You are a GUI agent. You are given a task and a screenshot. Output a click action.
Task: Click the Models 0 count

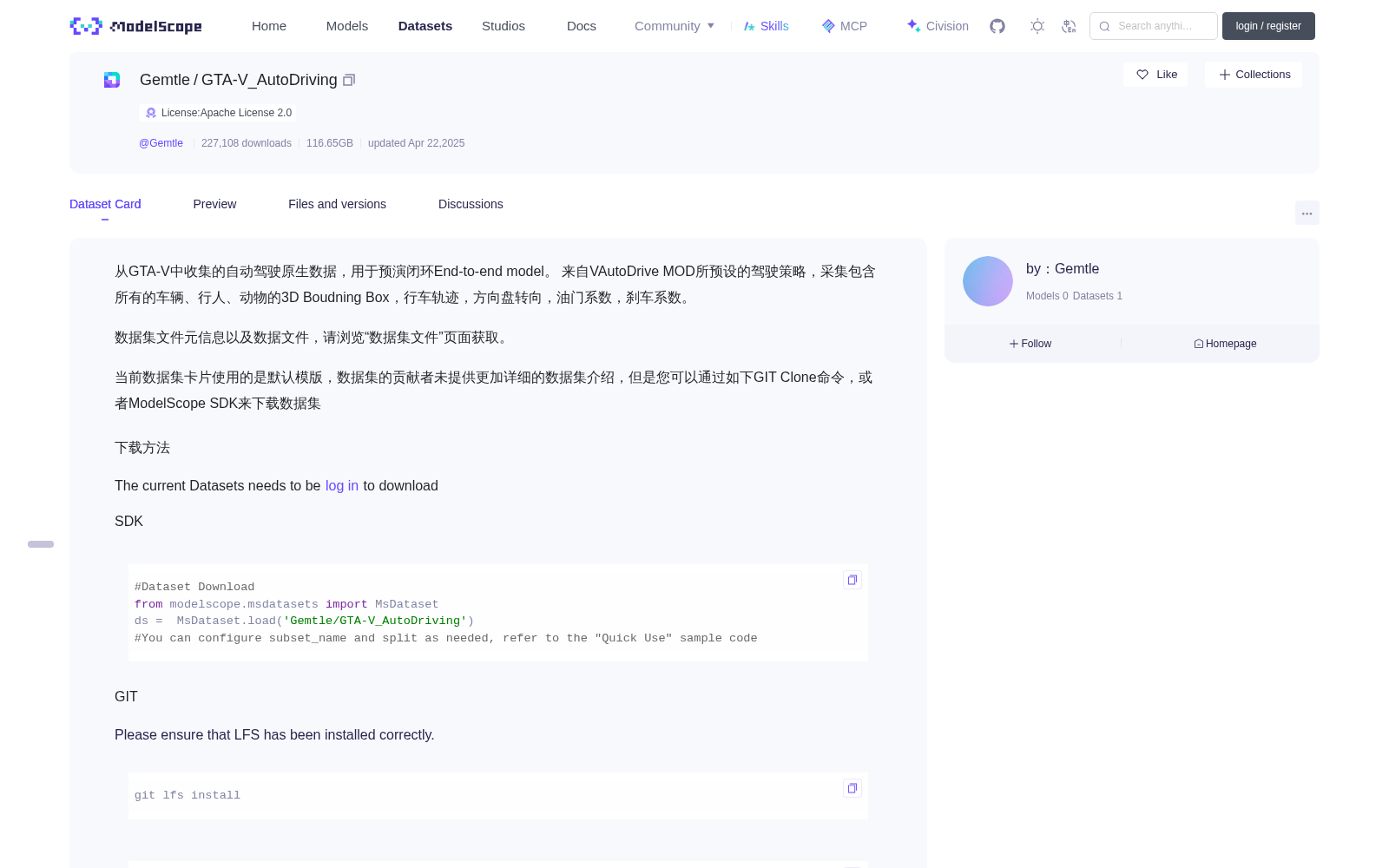coord(1047,296)
